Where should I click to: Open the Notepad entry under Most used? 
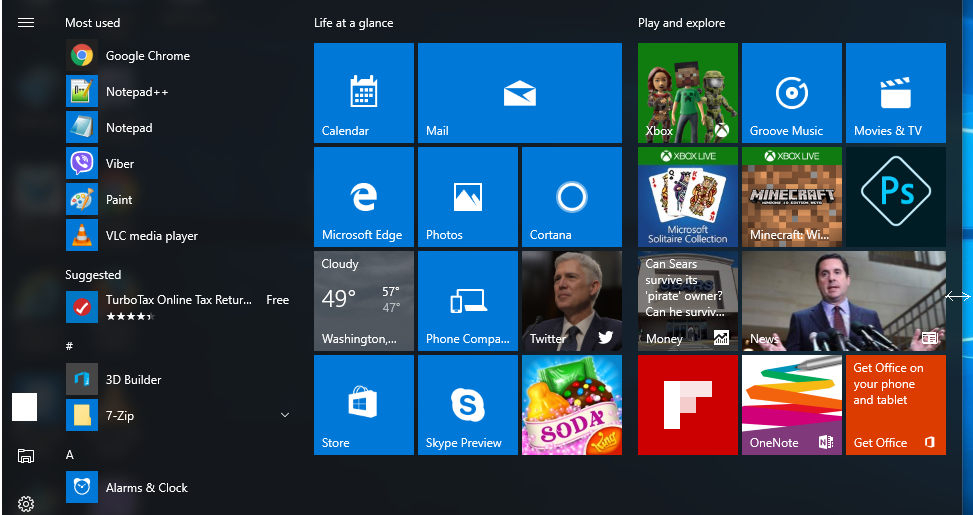click(x=179, y=128)
